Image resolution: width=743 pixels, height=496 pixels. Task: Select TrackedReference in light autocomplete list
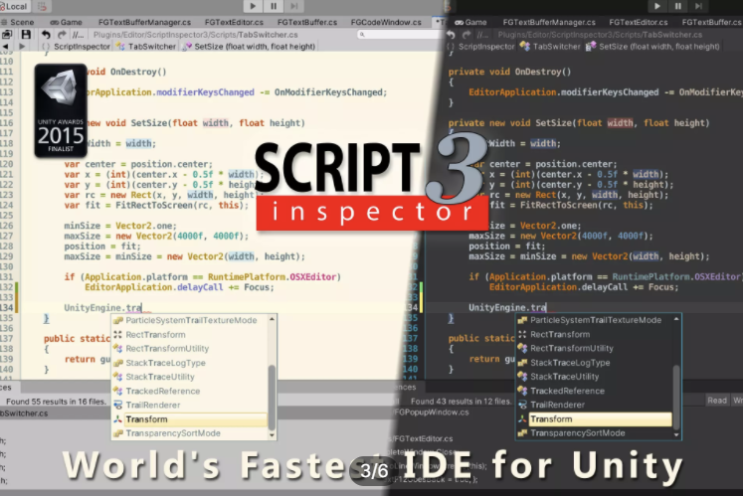click(190, 391)
